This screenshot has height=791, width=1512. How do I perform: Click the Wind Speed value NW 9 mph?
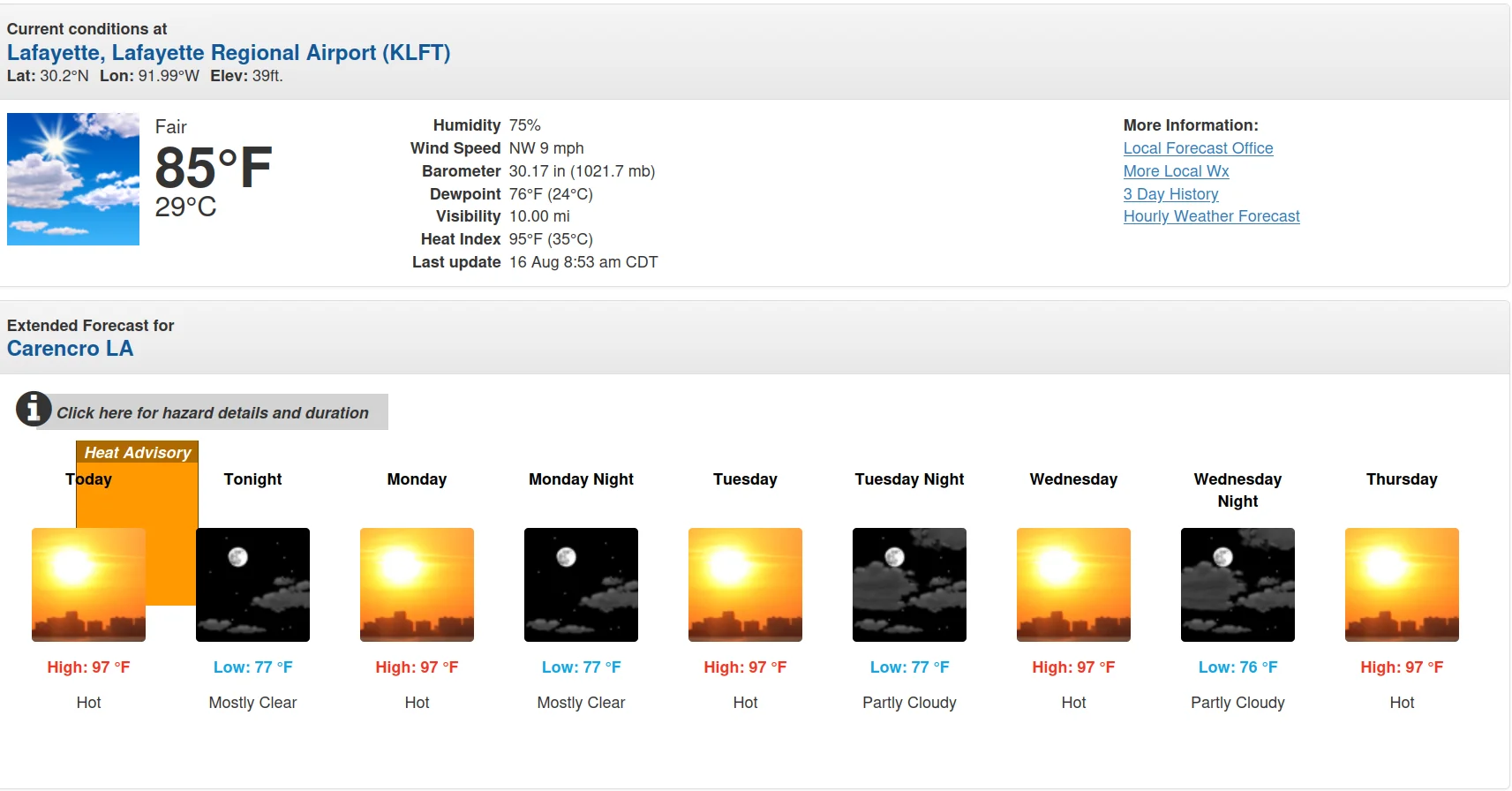pos(546,148)
